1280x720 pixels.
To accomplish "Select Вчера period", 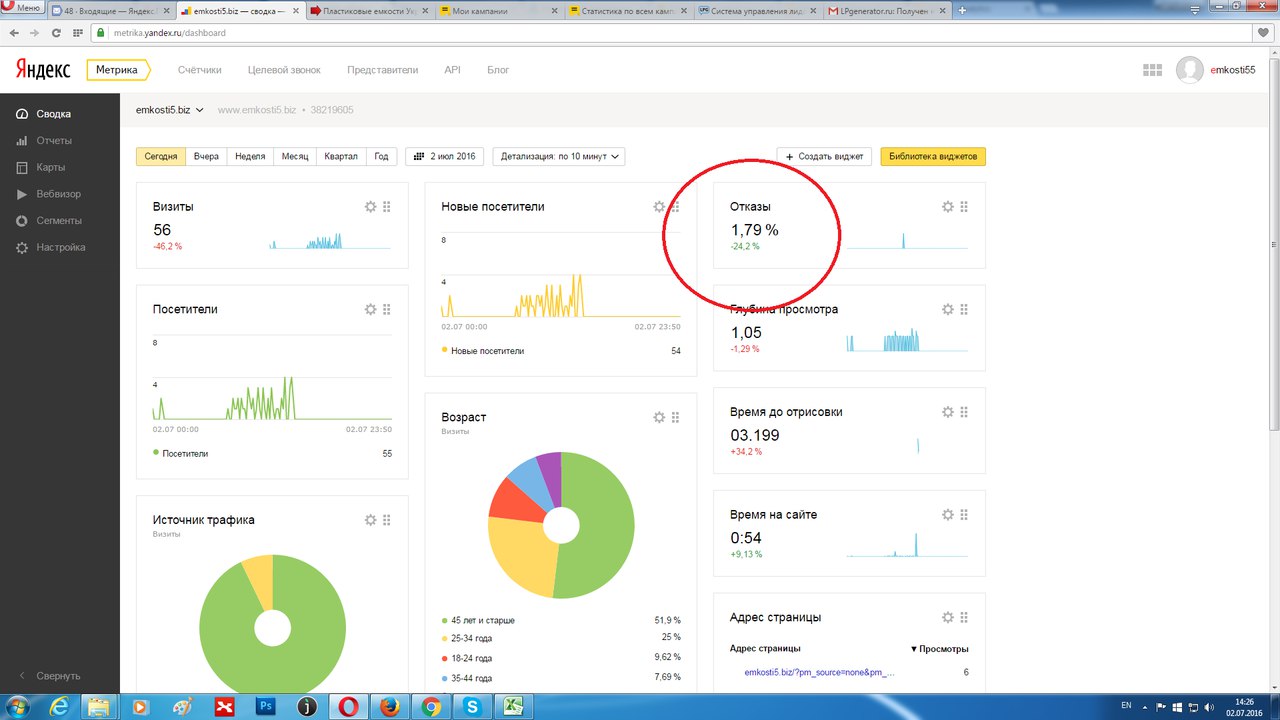I will point(206,157).
